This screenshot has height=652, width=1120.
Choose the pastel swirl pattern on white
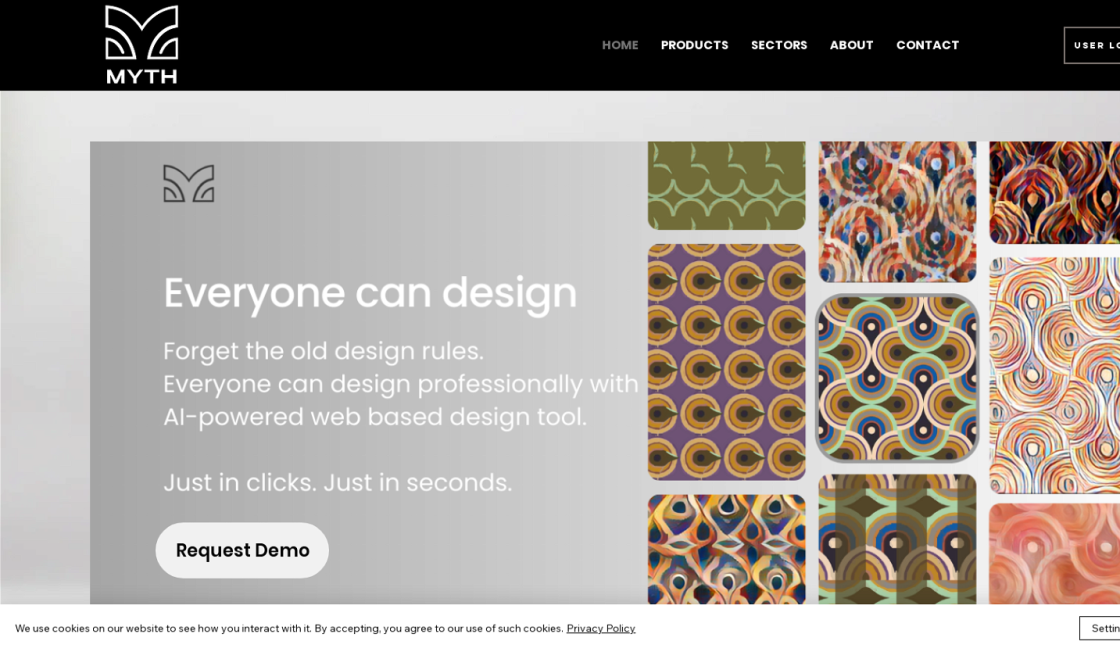1054,375
